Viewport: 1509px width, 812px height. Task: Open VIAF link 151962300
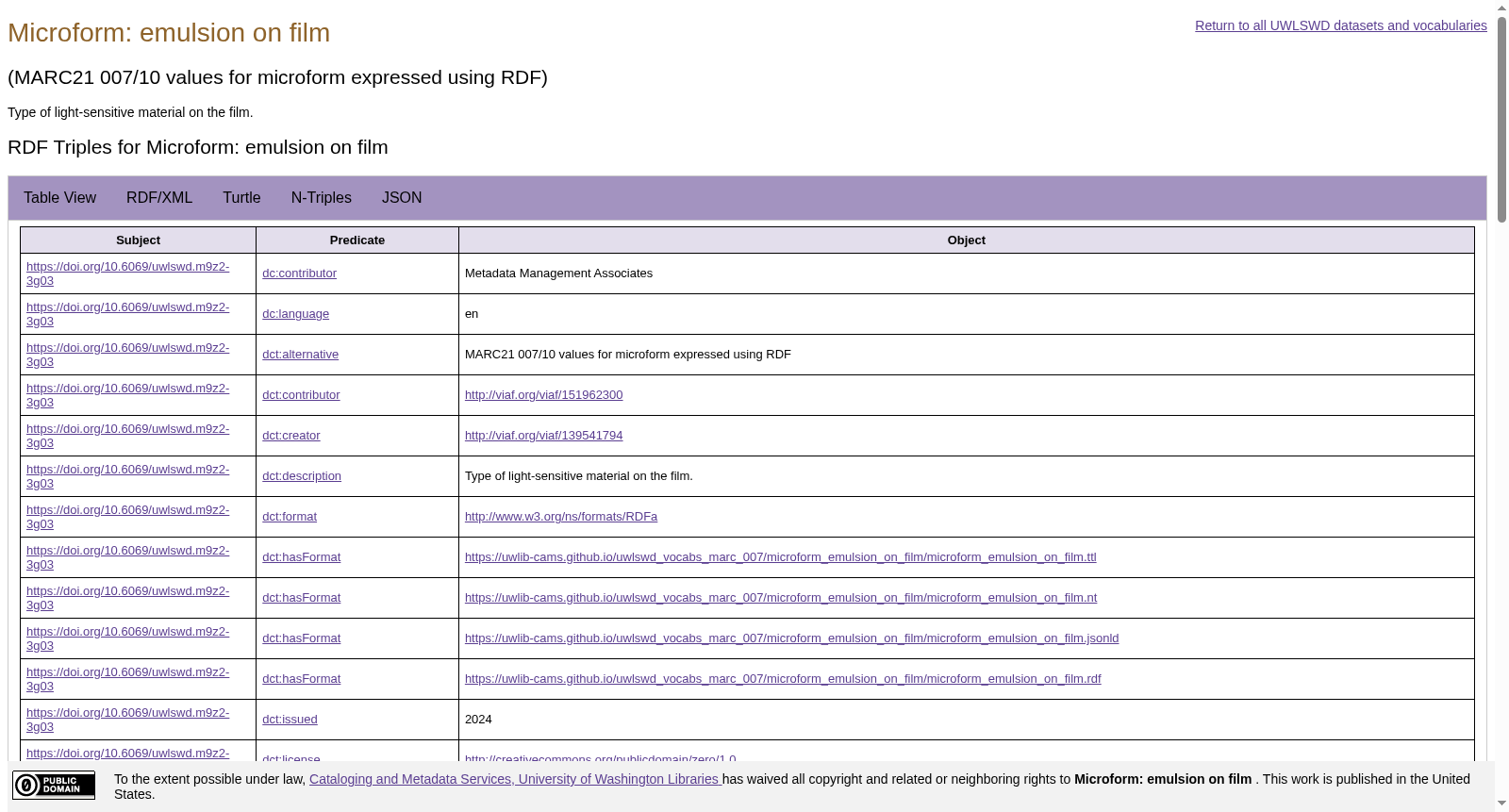coord(543,395)
